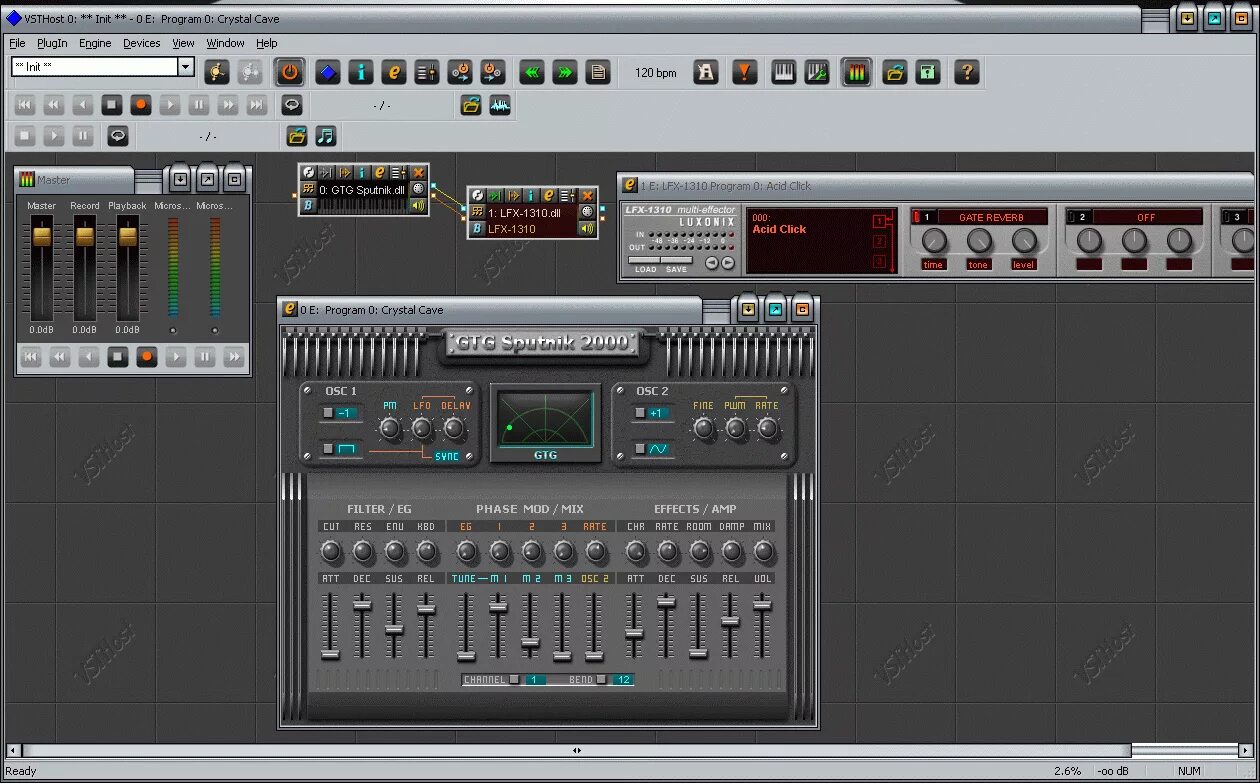Image resolution: width=1260 pixels, height=783 pixels.
Task: Click stop button in Master window
Action: click(118, 356)
